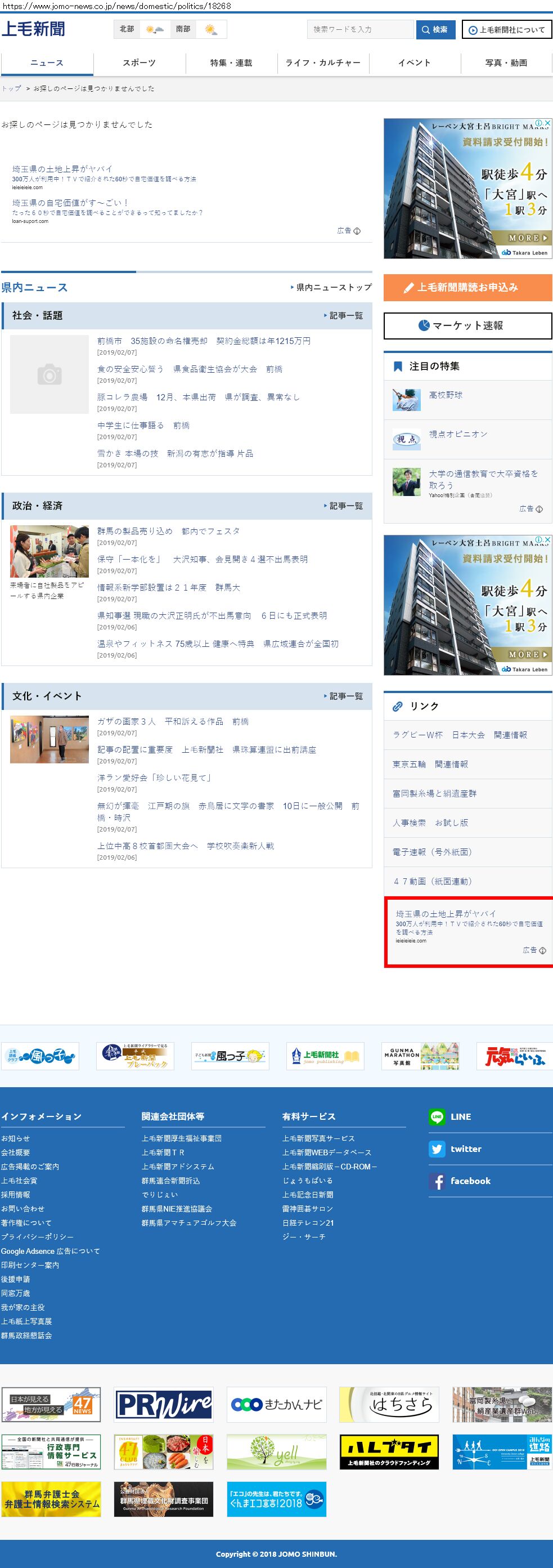Click the Facebook icon in footer
This screenshot has width=553, height=1568.
[x=436, y=1181]
